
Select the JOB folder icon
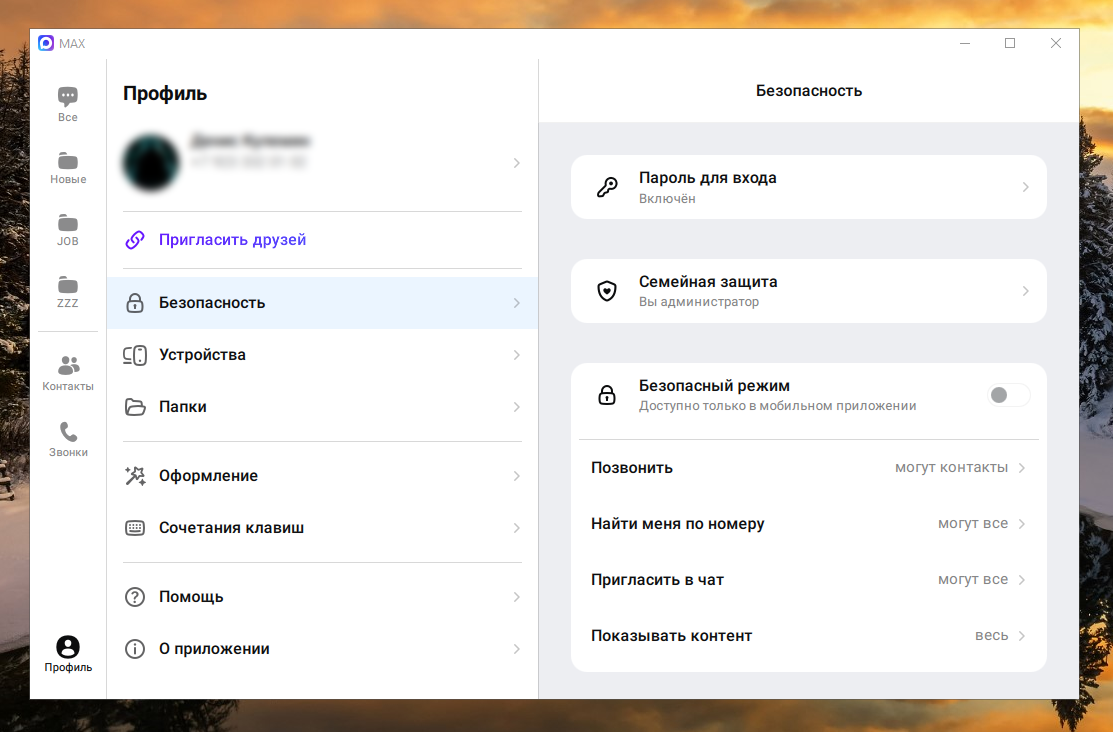coord(68,223)
